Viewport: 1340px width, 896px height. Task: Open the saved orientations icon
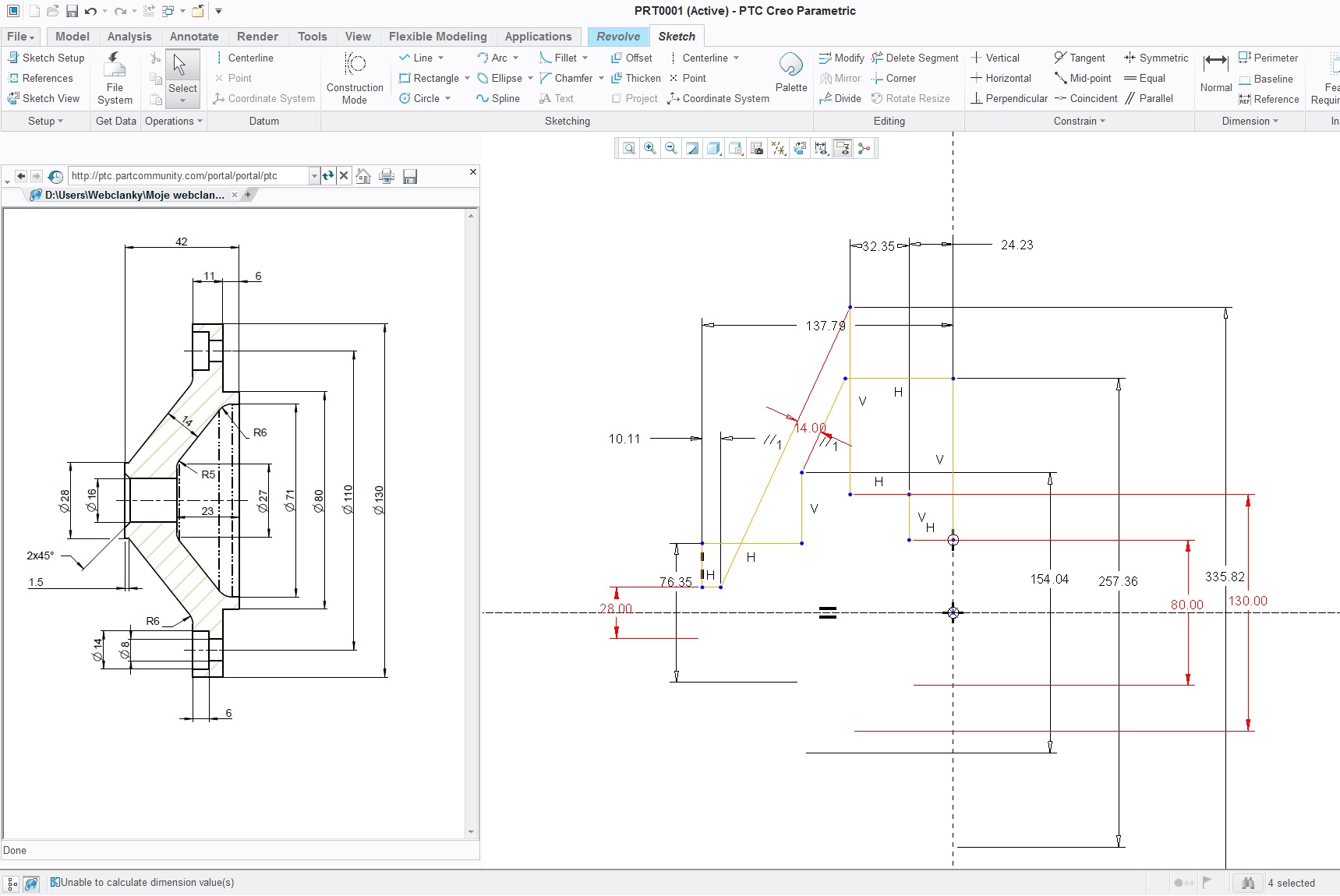pyautogui.click(x=735, y=149)
